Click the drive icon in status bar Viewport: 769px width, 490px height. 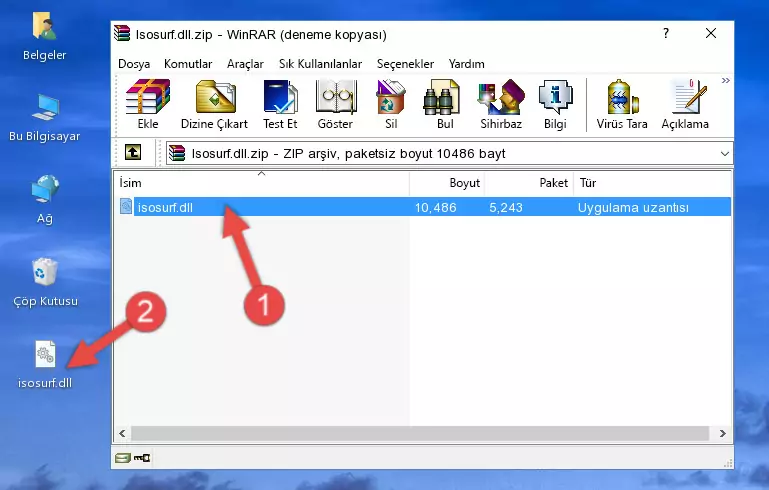pyautogui.click(x=123, y=458)
